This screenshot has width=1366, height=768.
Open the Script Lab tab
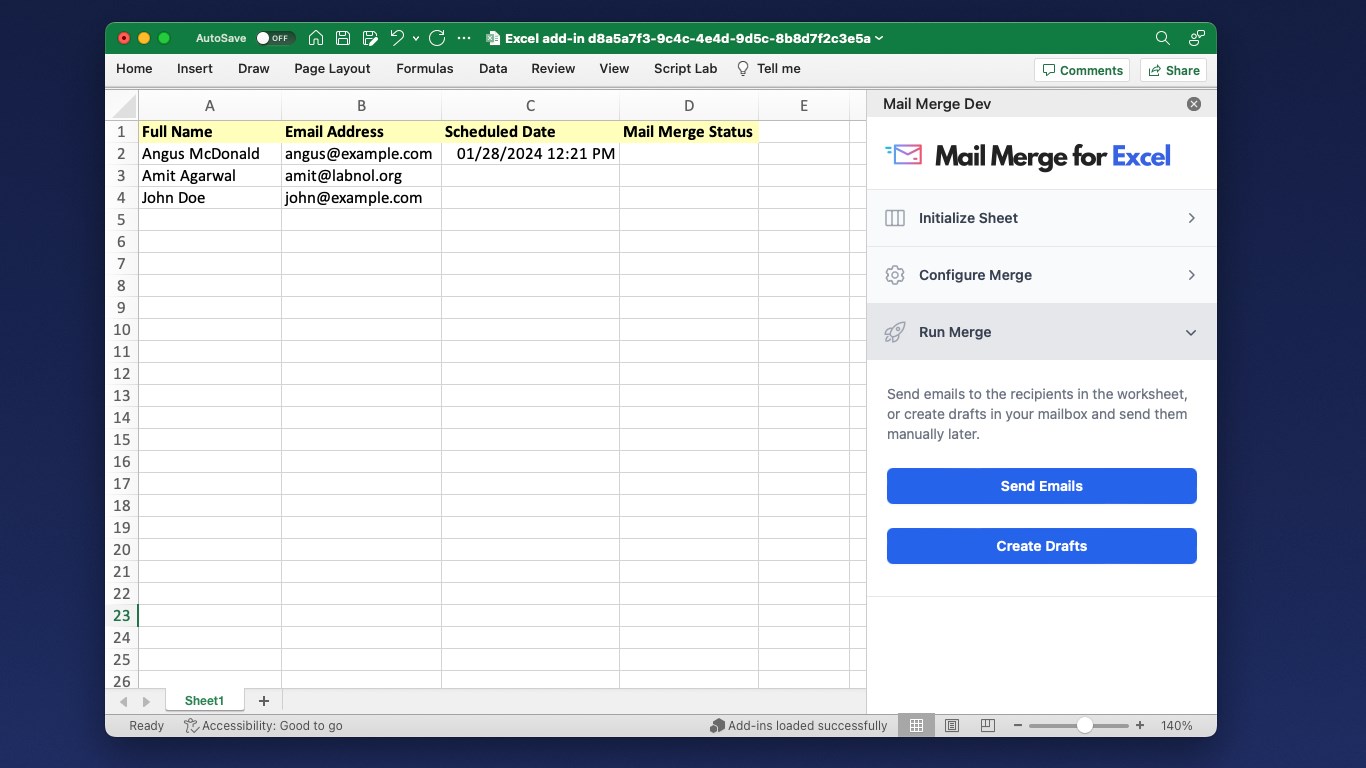[686, 69]
